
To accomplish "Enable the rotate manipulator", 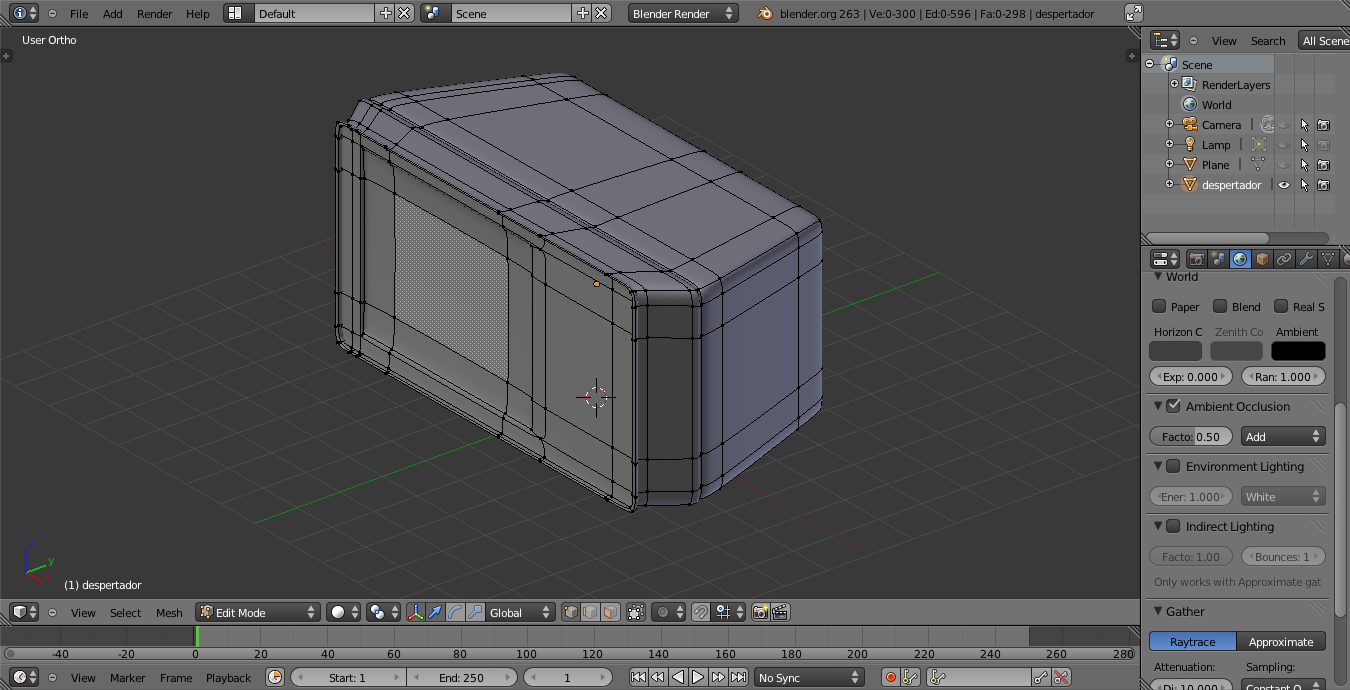I will [x=455, y=612].
